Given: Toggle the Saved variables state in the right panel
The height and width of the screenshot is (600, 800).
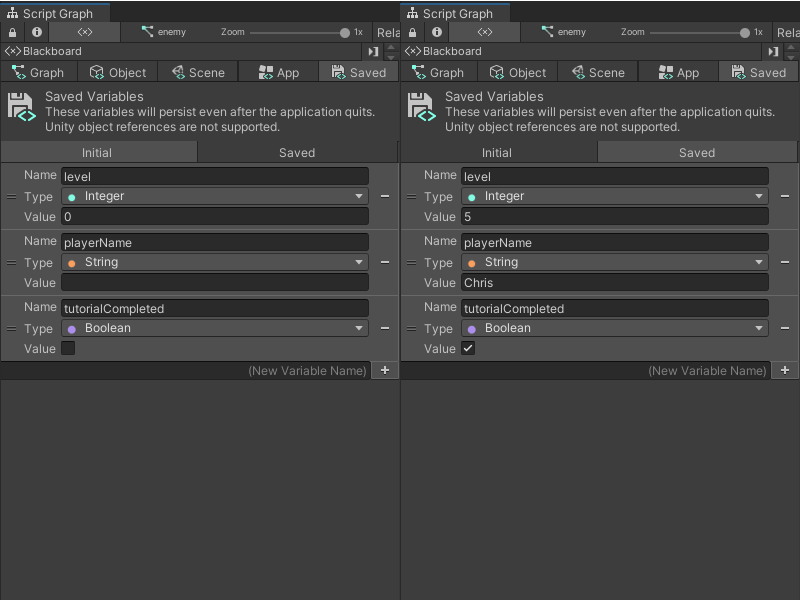Looking at the screenshot, I should coord(697,152).
